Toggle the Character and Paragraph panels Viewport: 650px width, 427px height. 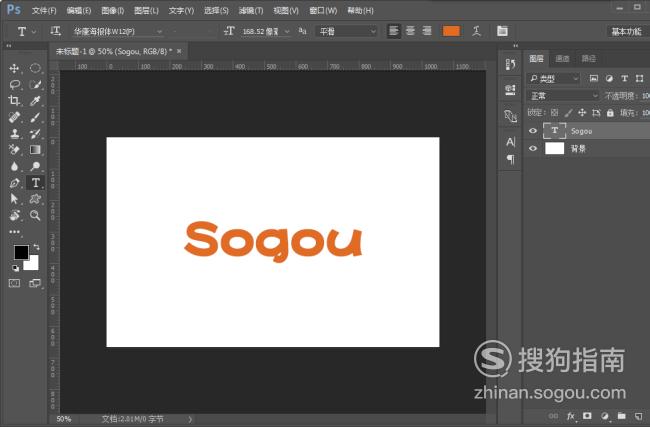coord(502,31)
